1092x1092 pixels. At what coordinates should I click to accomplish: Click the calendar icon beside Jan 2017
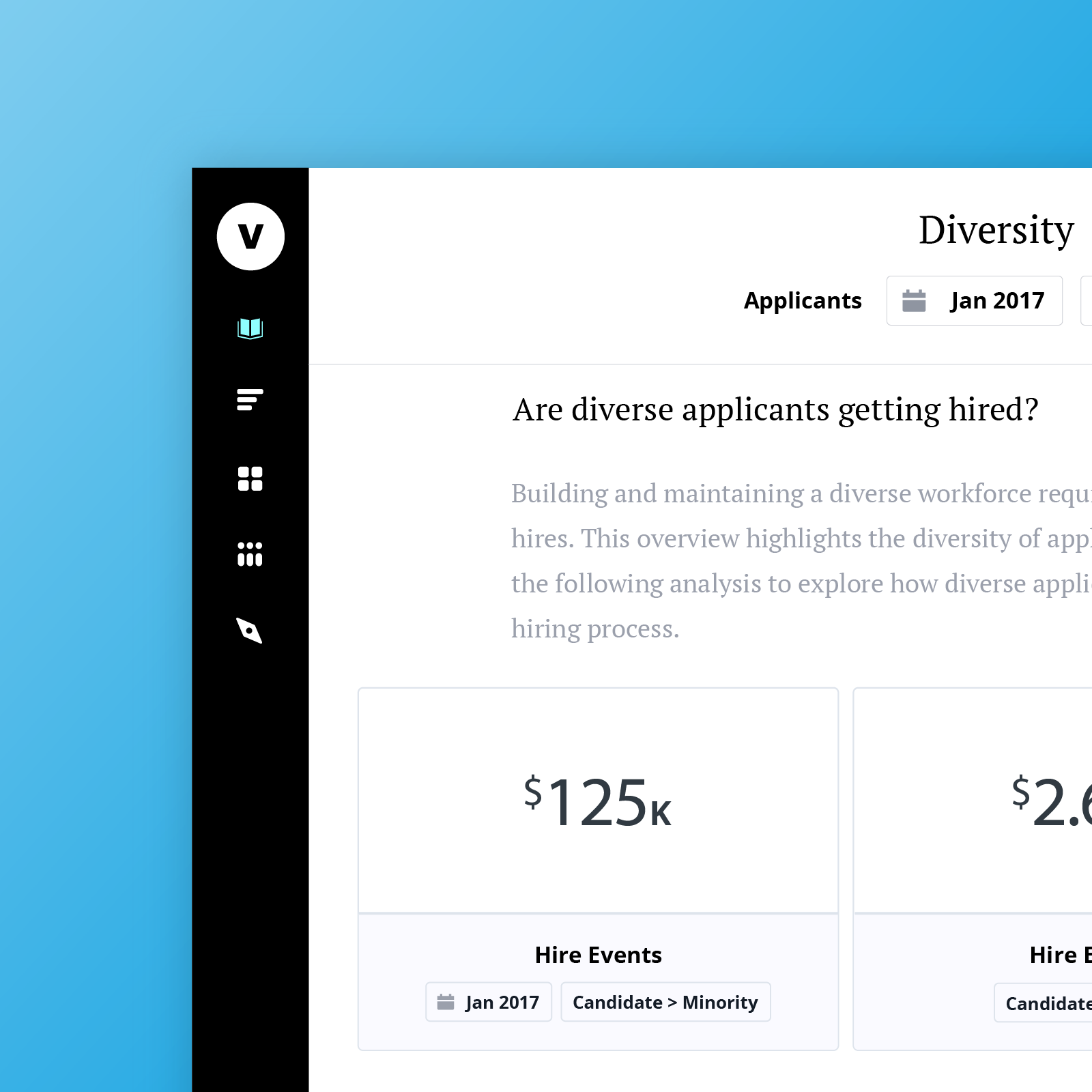(915, 300)
